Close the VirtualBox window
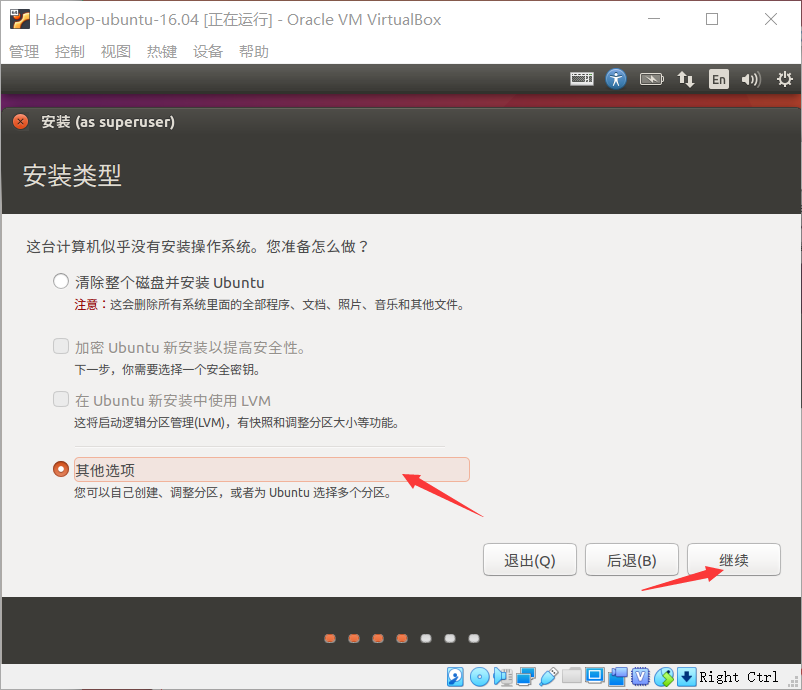The image size is (802, 690). click(771, 19)
